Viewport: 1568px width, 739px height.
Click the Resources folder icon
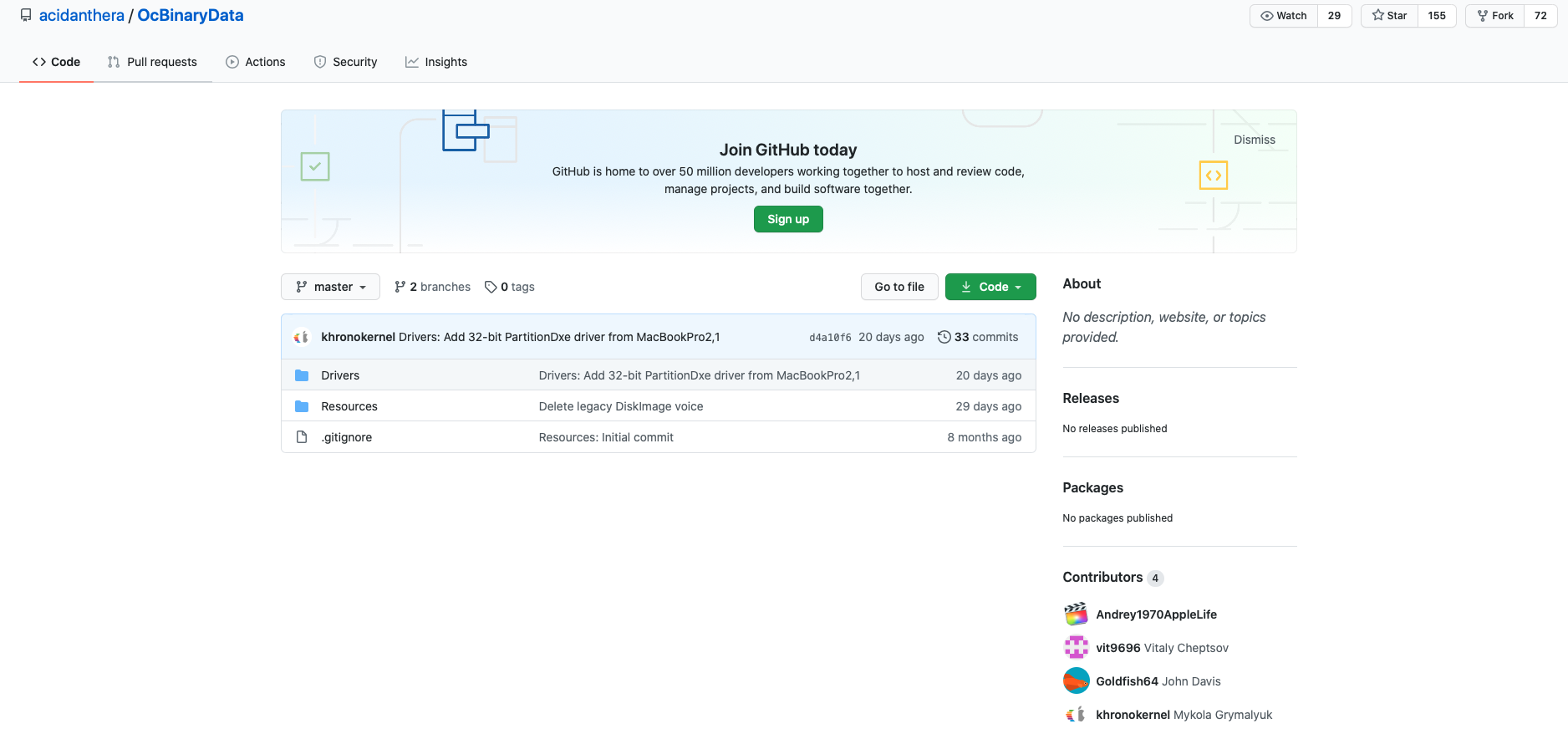click(302, 406)
